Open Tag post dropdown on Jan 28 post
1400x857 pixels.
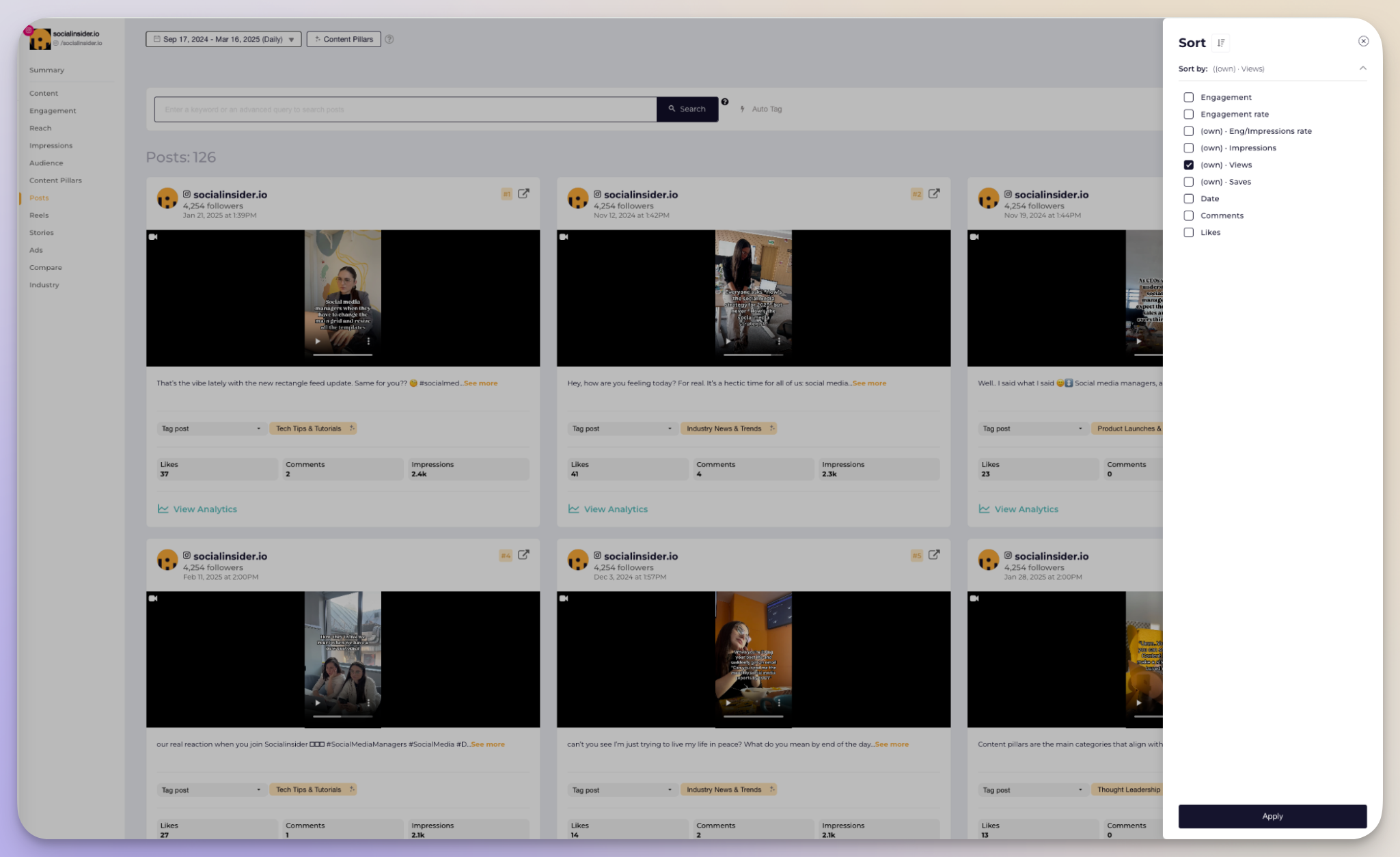coord(1032,790)
